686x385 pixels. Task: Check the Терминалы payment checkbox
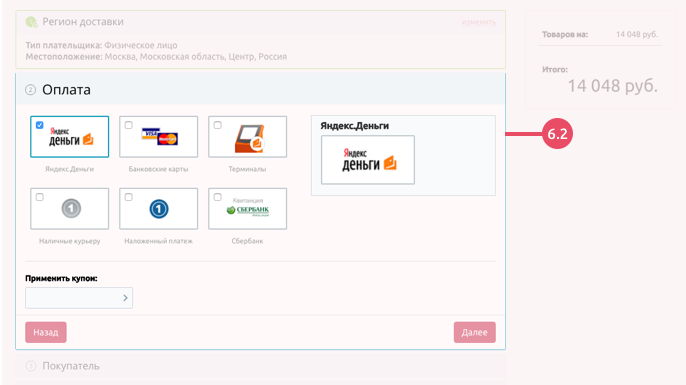pyautogui.click(x=217, y=125)
